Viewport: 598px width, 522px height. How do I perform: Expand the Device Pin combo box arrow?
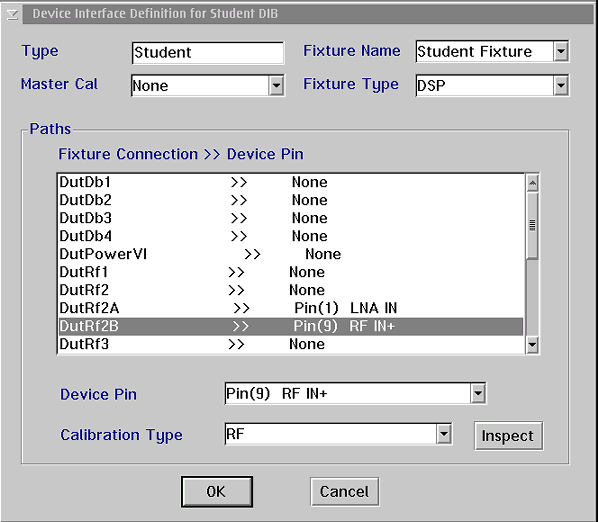coord(477,393)
